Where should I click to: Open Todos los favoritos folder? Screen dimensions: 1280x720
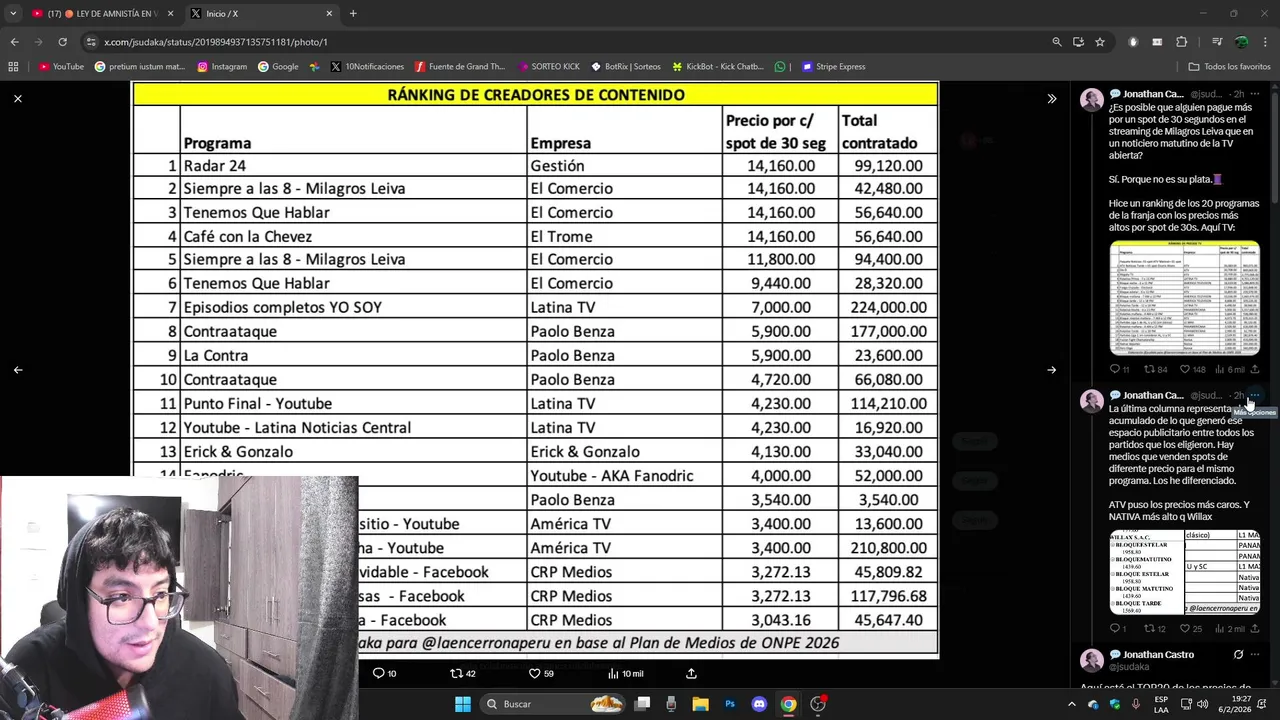coord(1229,67)
